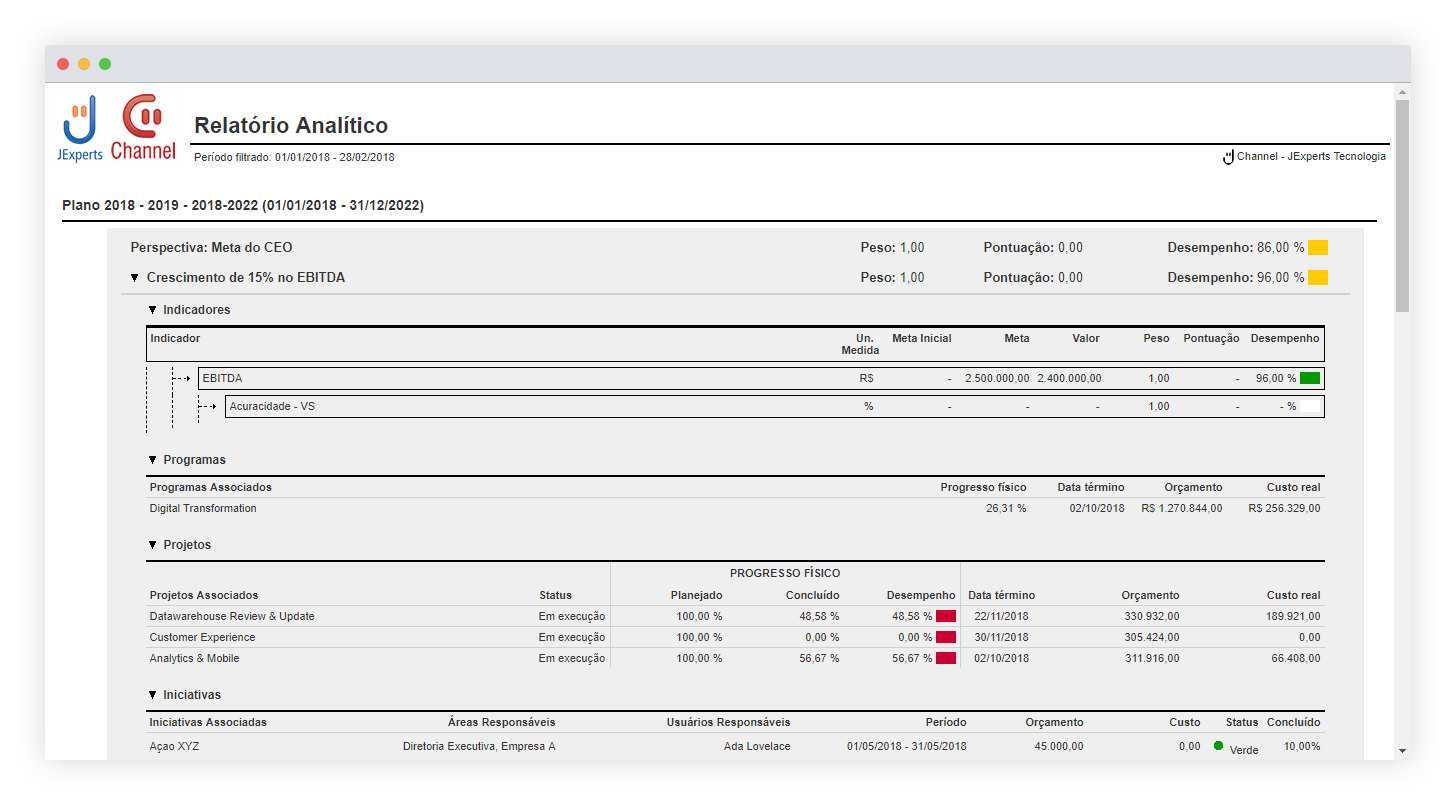The height and width of the screenshot is (805, 1456).
Task: Collapse the Programas section
Action: pyautogui.click(x=153, y=460)
